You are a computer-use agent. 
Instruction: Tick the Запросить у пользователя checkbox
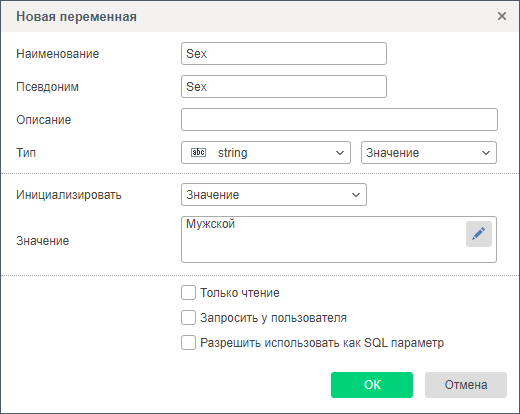(x=188, y=318)
